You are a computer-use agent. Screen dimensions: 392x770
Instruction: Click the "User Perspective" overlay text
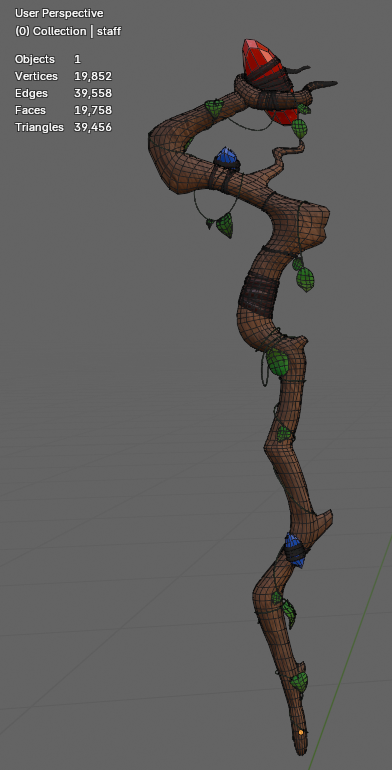pos(59,13)
